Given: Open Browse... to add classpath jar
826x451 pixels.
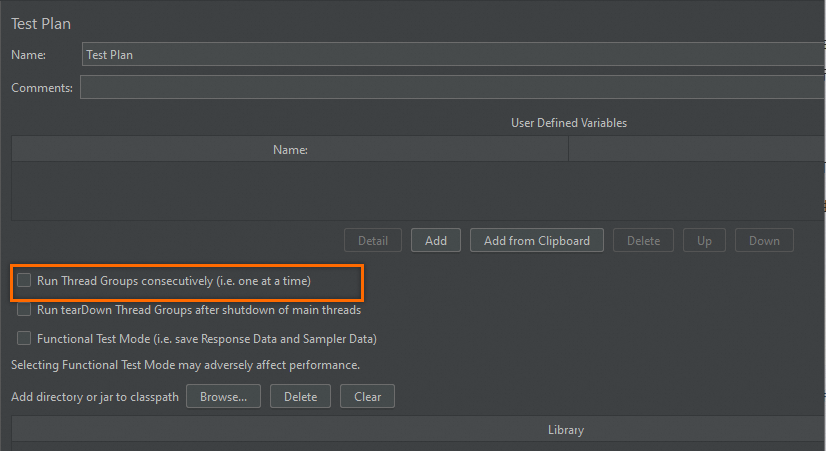Looking at the screenshot, I should [223, 396].
